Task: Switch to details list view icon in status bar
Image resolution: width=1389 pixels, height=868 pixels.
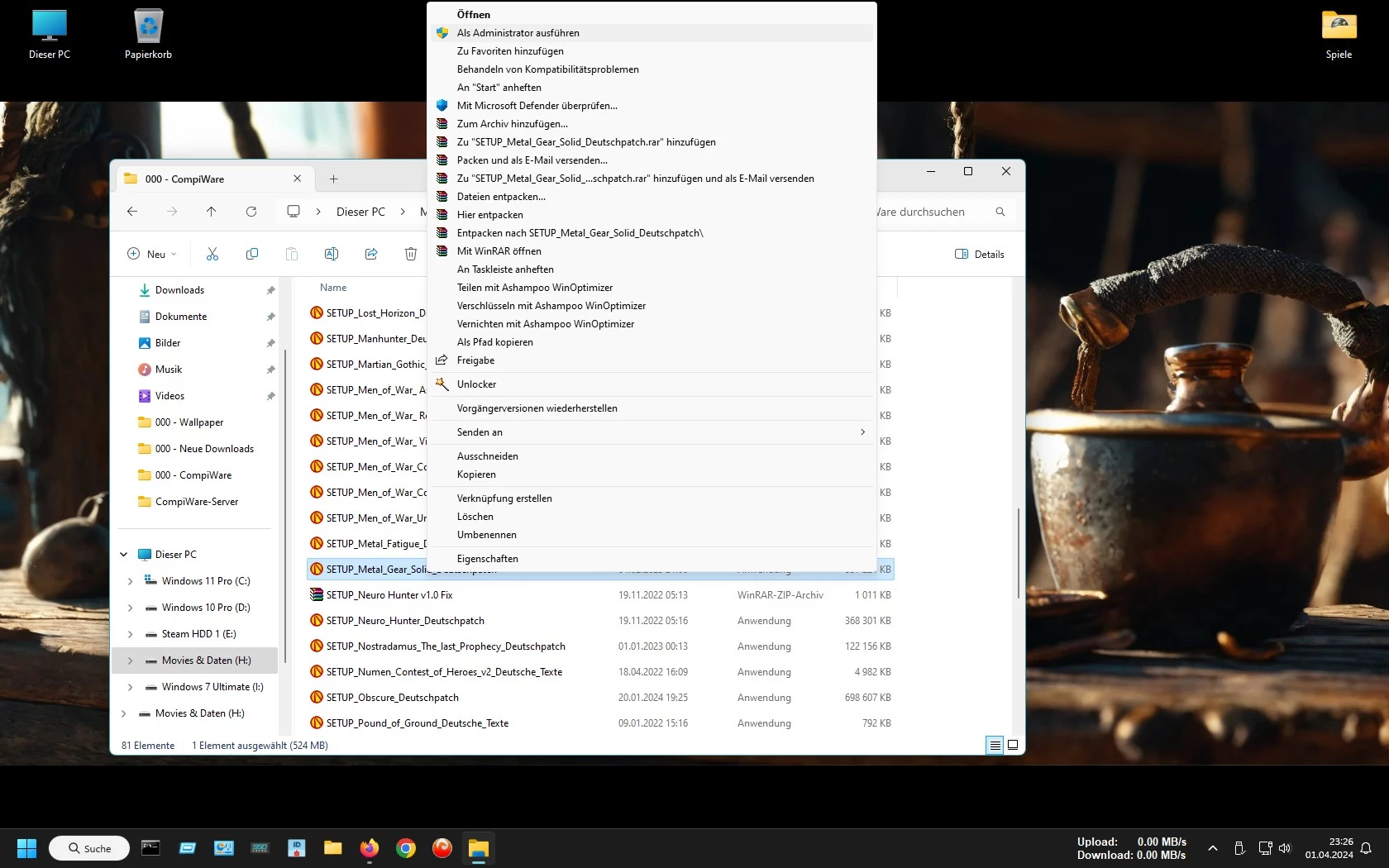Action: [x=995, y=745]
